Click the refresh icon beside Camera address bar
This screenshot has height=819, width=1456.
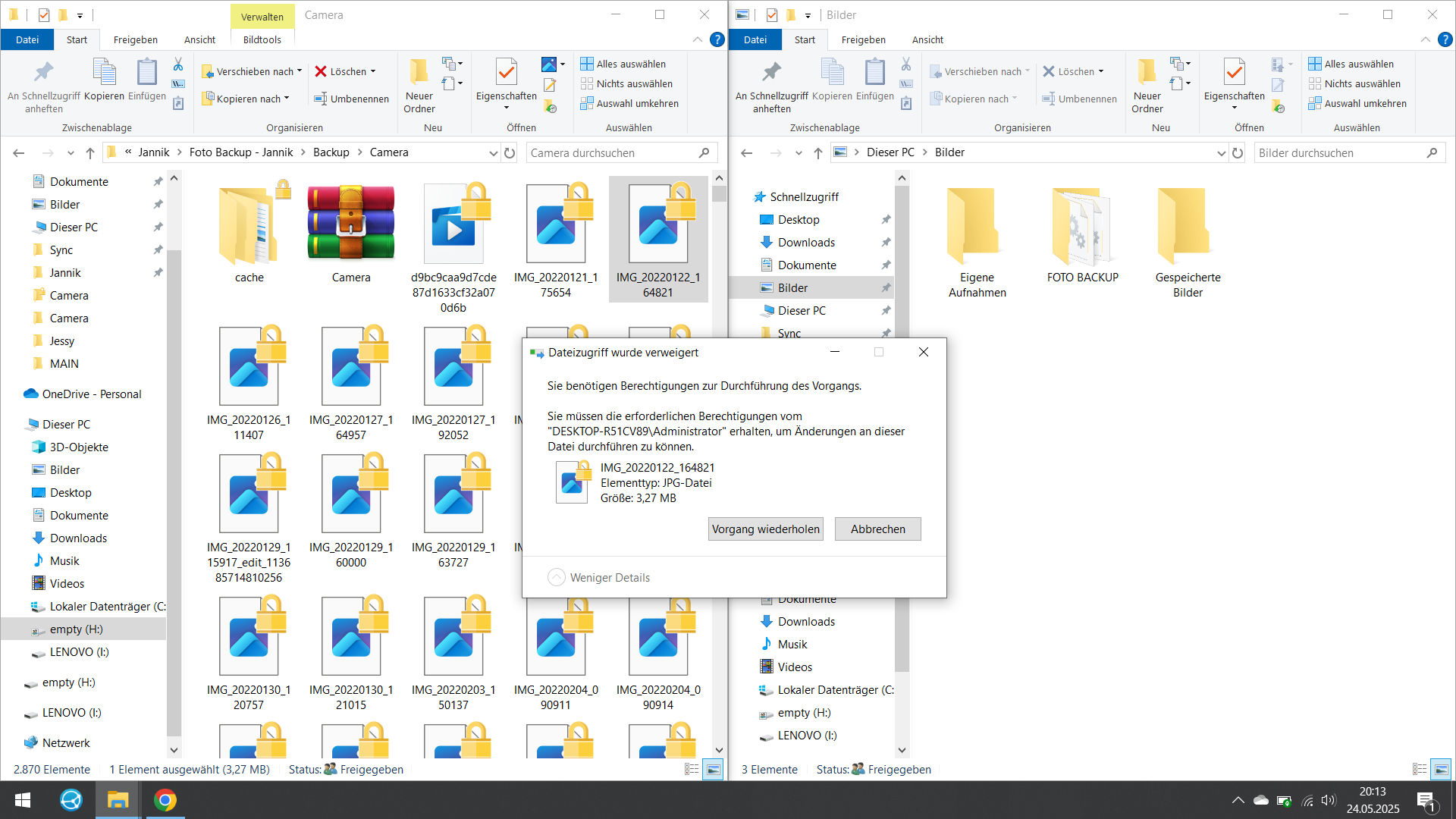(510, 152)
